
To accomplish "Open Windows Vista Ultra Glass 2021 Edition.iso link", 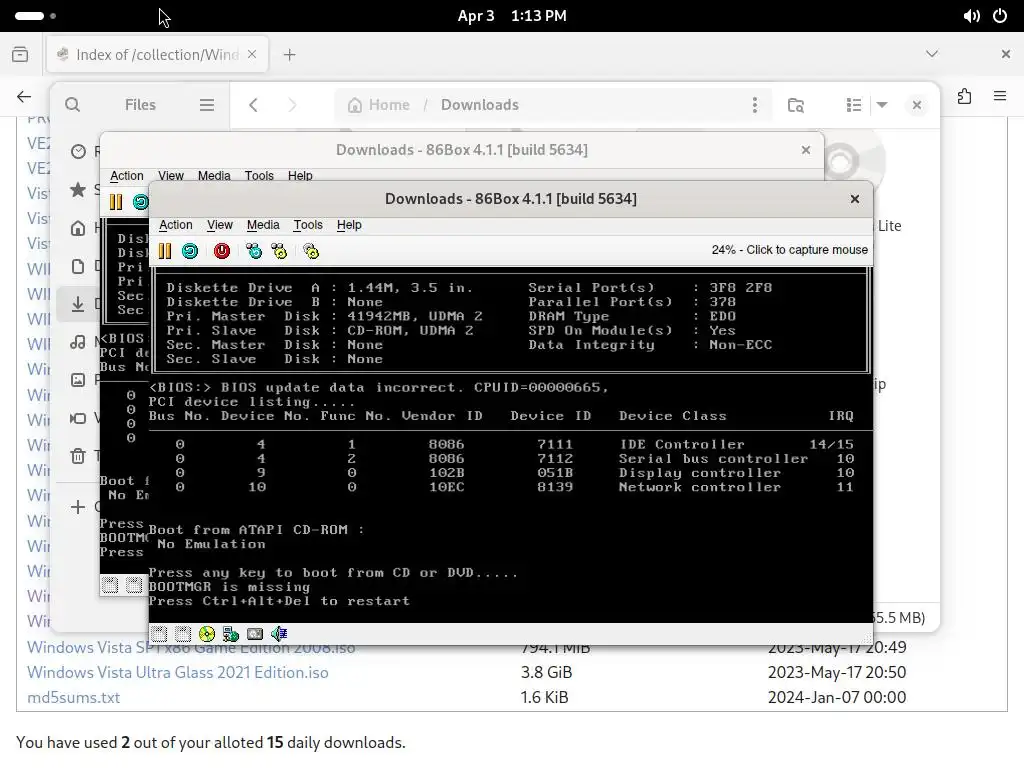I will coord(178,673).
